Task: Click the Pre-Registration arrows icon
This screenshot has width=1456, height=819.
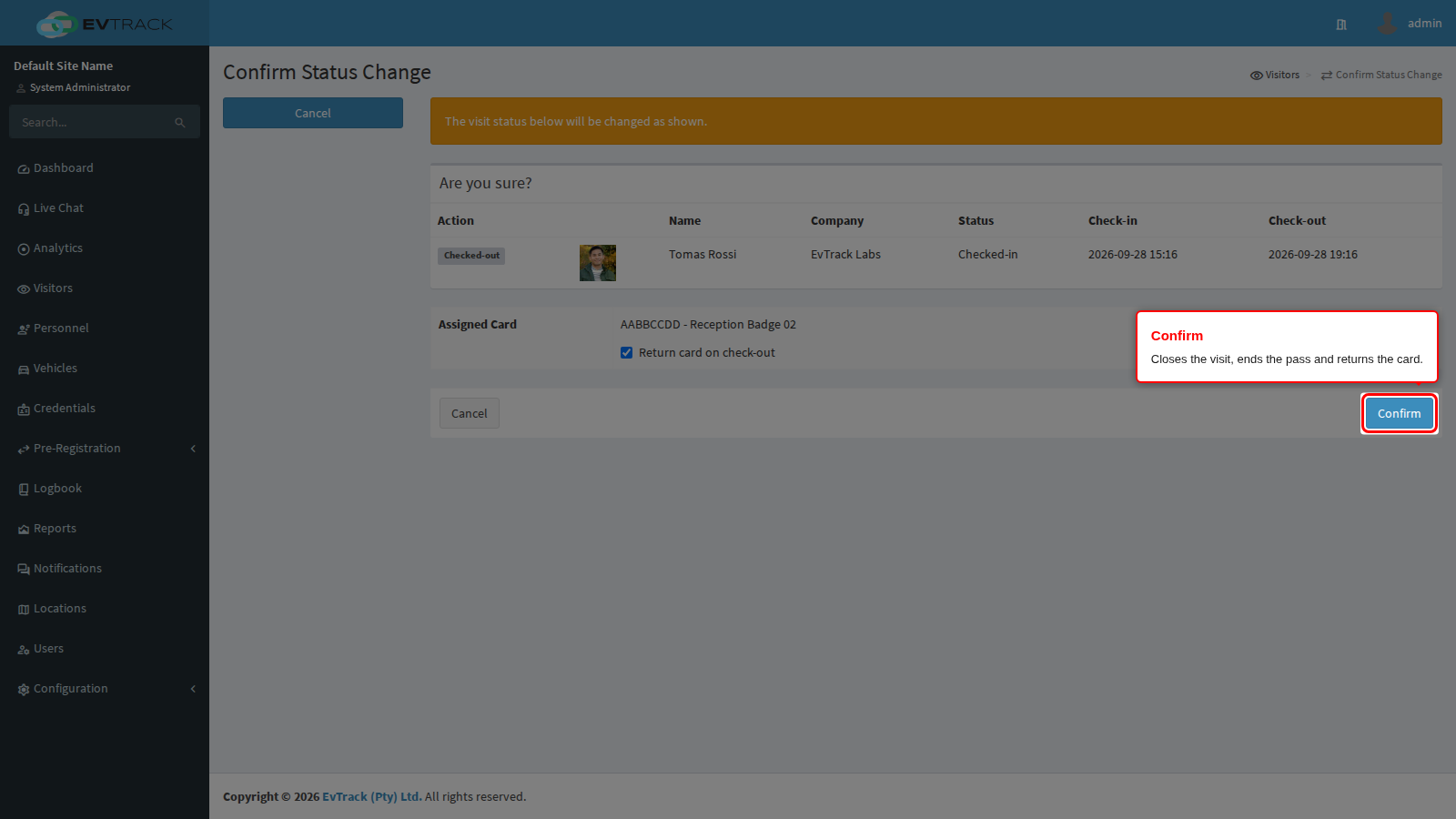Action: click(24, 450)
